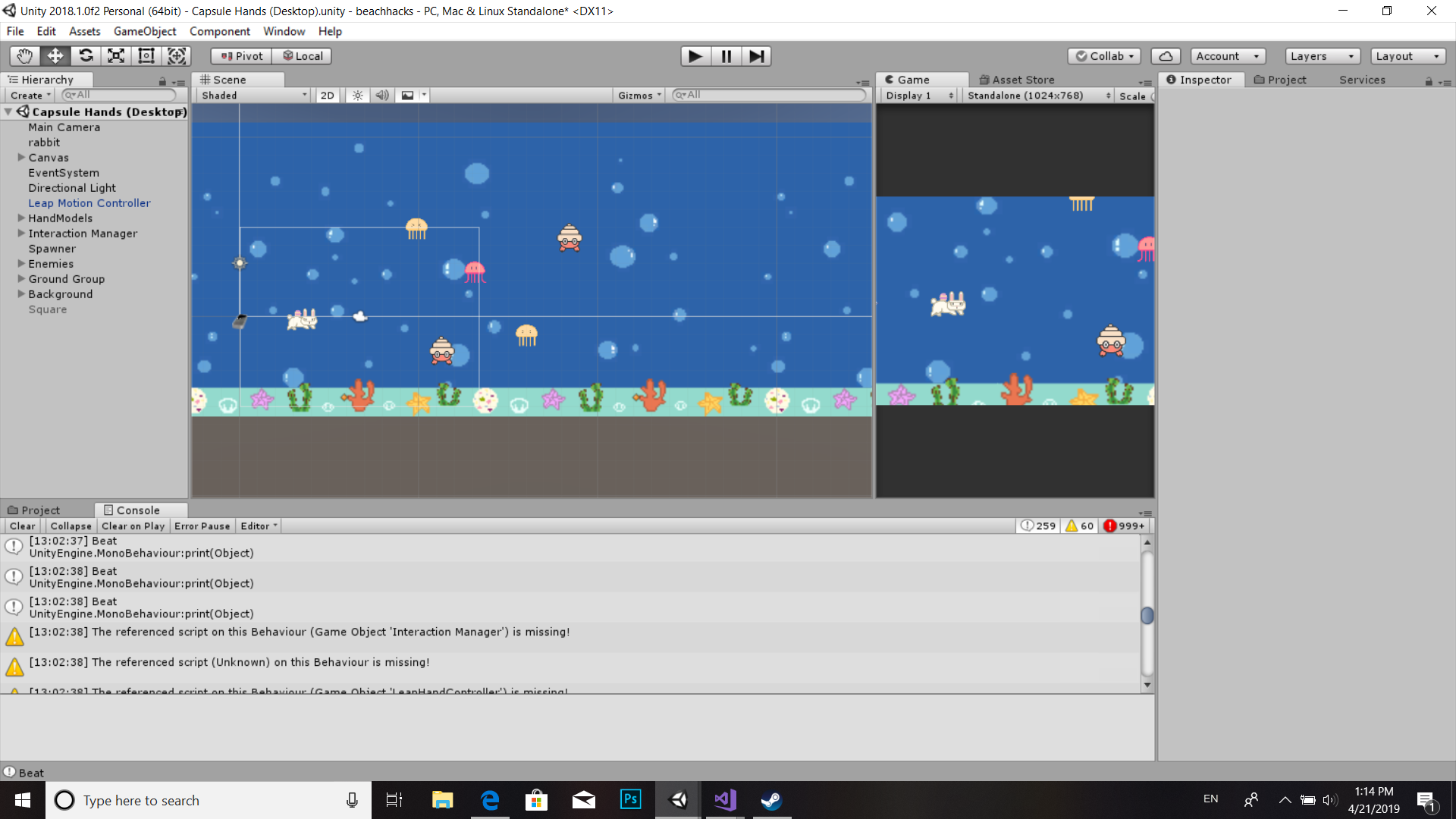Select the Rotate tool
Viewport: 1456px width, 819px height.
[86, 56]
